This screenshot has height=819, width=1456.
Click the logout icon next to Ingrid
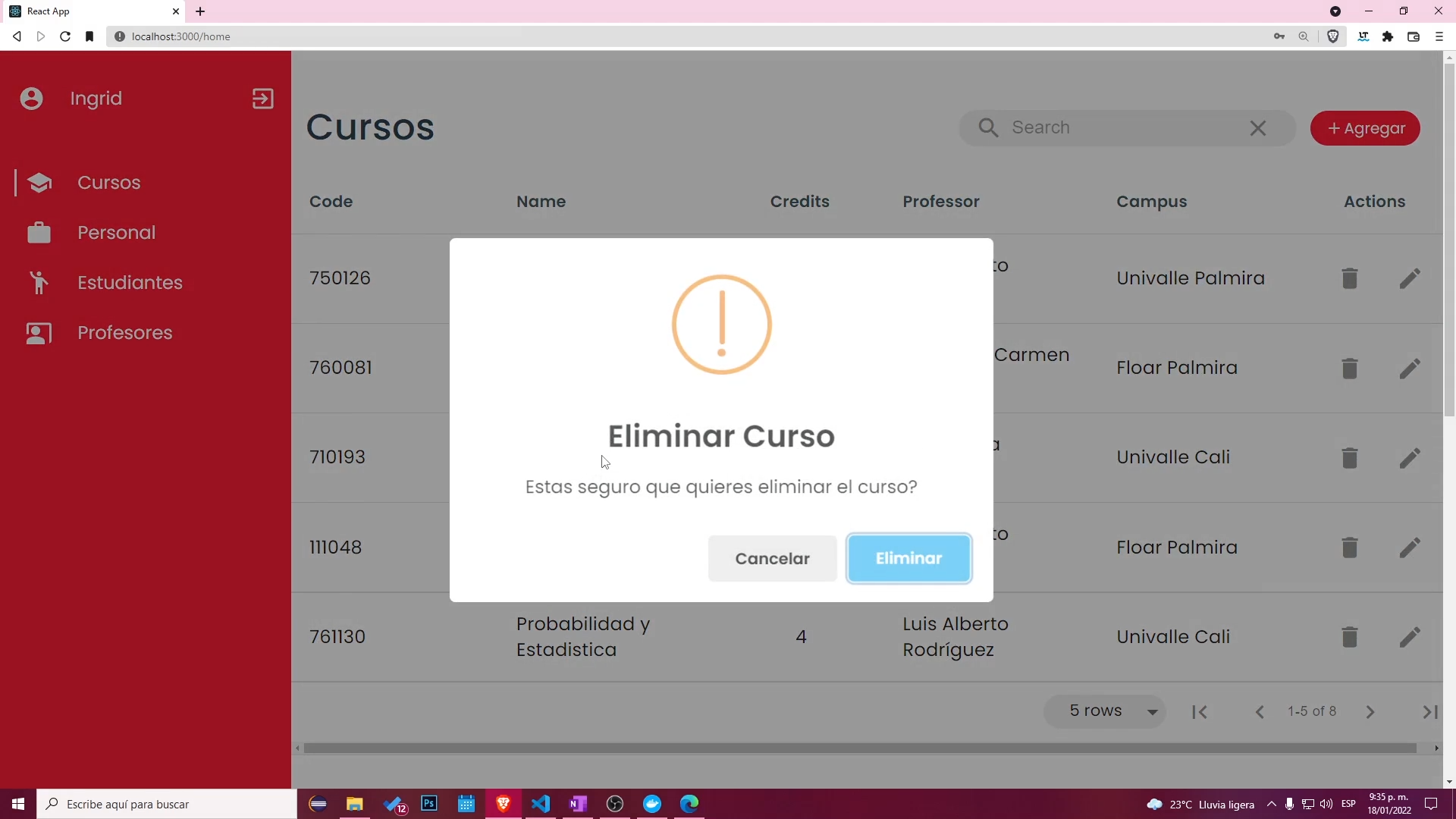tap(262, 99)
